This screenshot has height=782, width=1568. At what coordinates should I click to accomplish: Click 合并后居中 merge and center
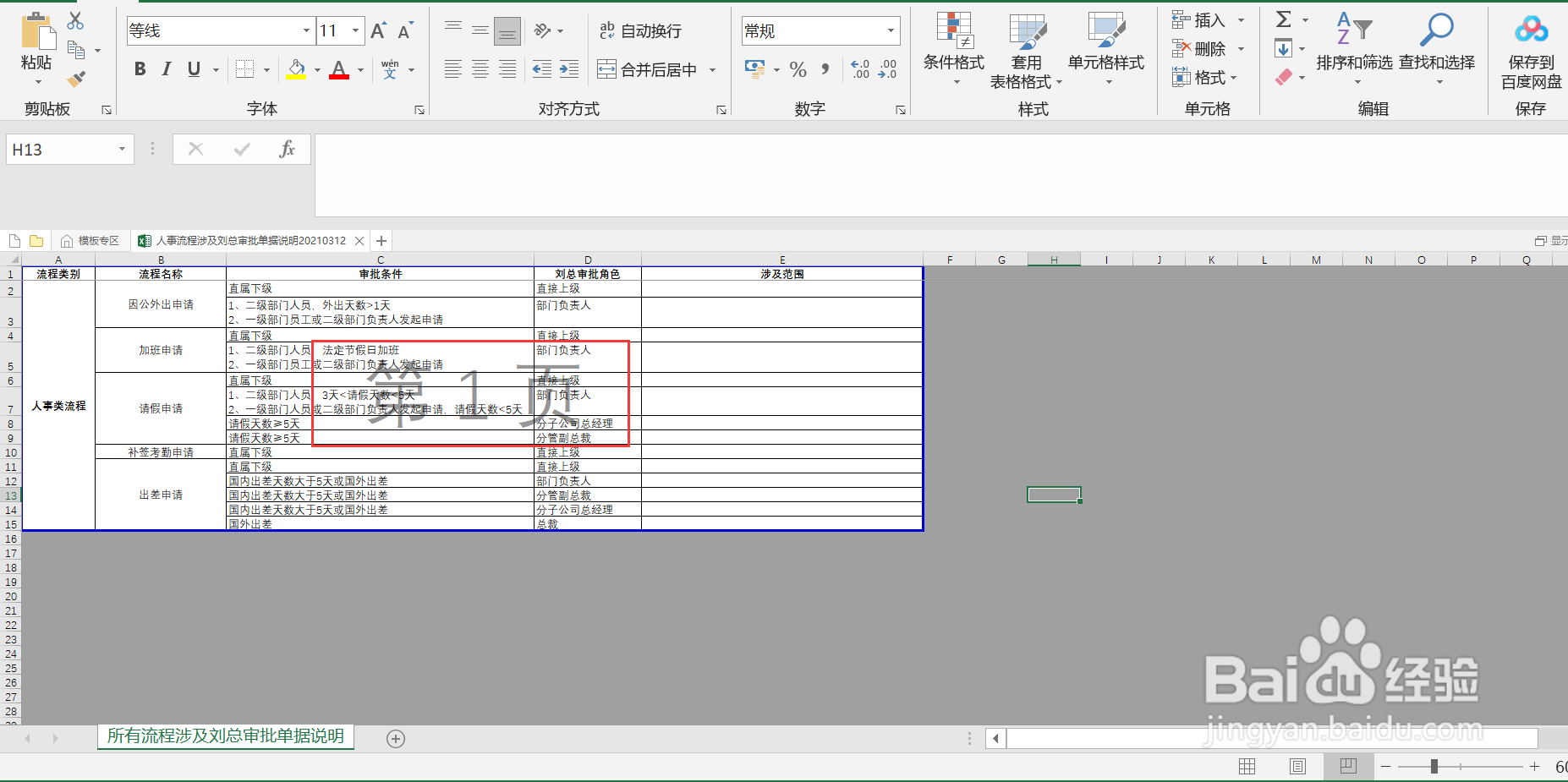tap(647, 69)
